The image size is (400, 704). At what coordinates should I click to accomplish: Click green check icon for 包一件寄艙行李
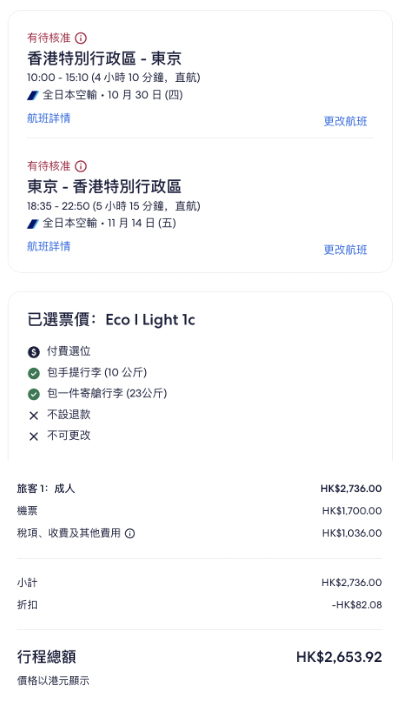[34, 394]
